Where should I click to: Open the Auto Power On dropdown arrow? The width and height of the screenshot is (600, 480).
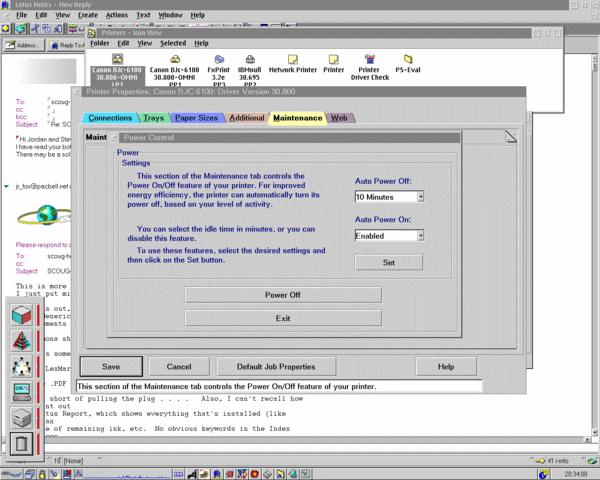coord(421,235)
